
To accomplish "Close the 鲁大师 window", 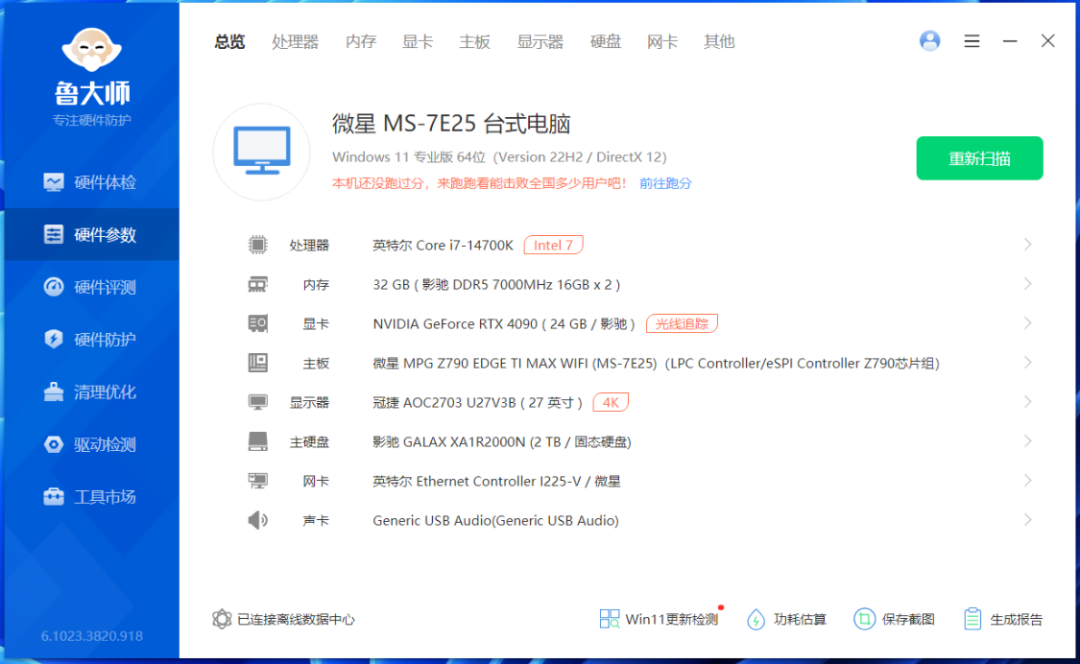I will [x=1048, y=41].
